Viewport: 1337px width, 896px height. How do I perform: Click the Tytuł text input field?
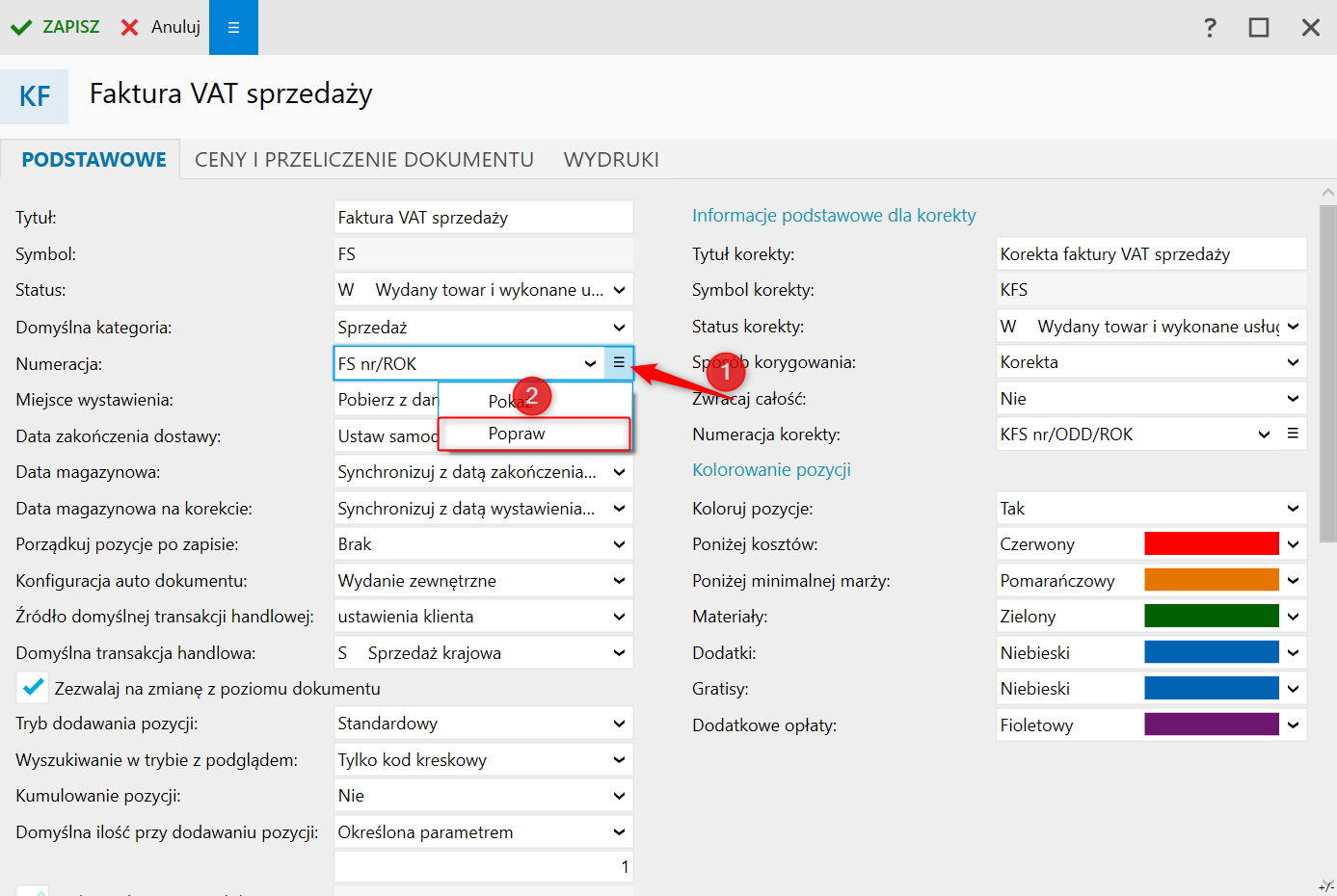tap(483, 218)
